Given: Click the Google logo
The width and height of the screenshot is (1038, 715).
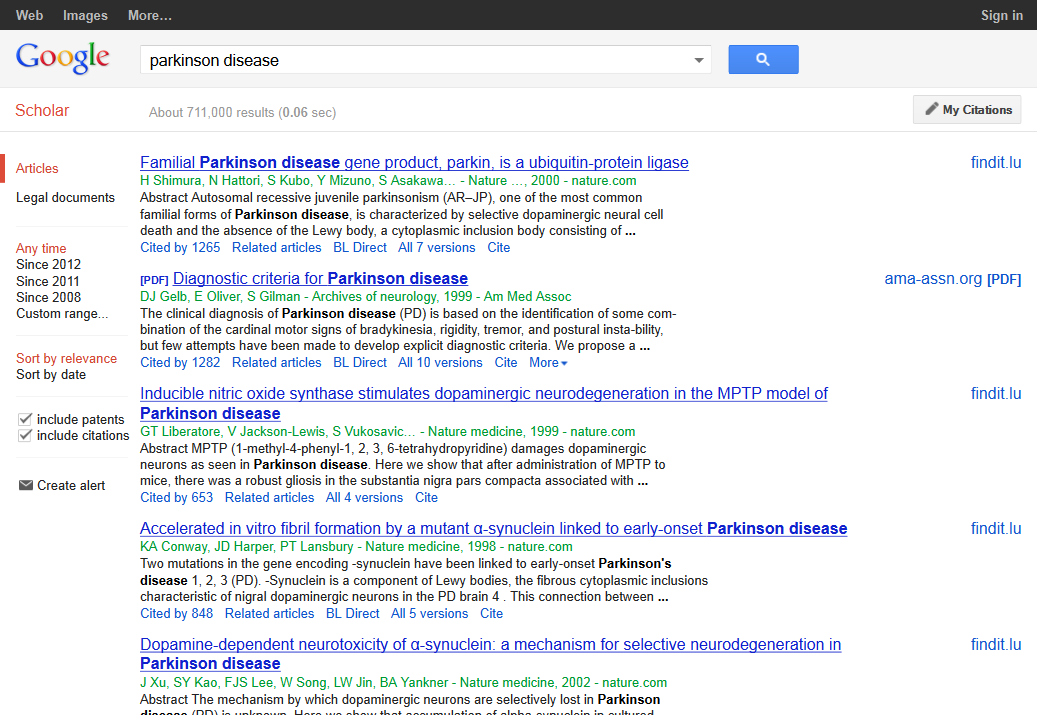Looking at the screenshot, I should coord(63,58).
